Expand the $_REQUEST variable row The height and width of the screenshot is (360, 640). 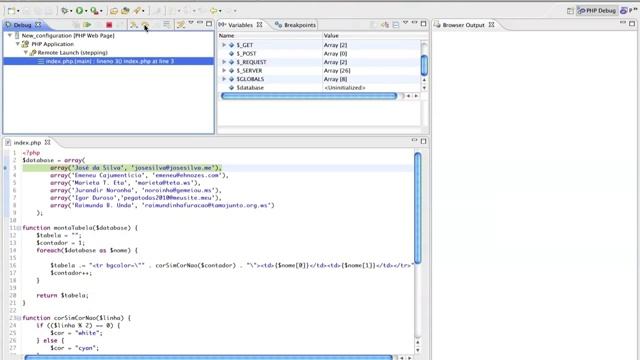[224, 62]
